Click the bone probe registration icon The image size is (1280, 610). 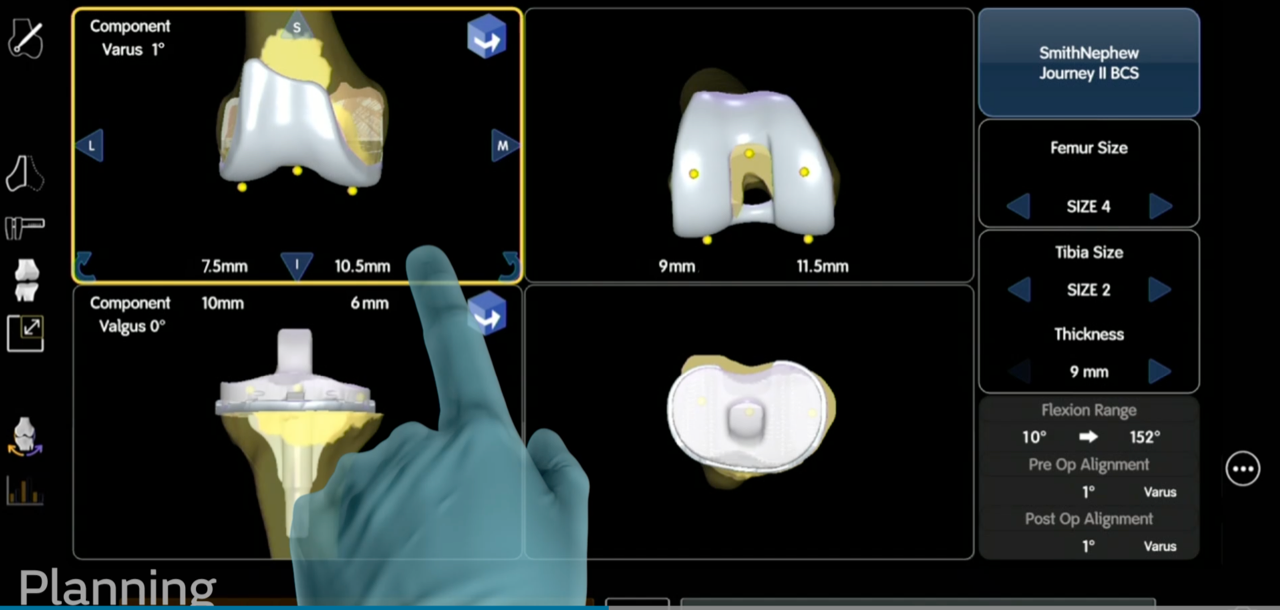pos(25,37)
